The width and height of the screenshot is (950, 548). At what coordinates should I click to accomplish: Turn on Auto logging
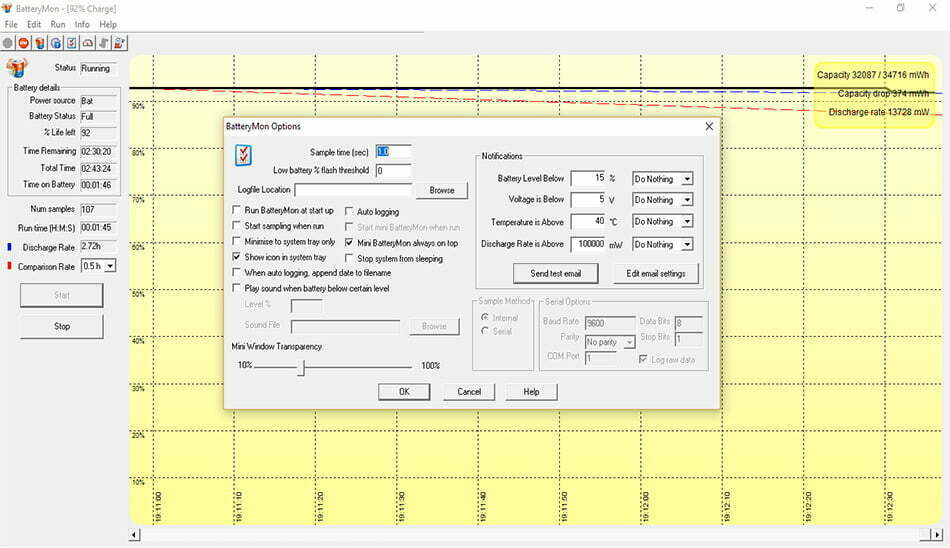pyautogui.click(x=349, y=212)
